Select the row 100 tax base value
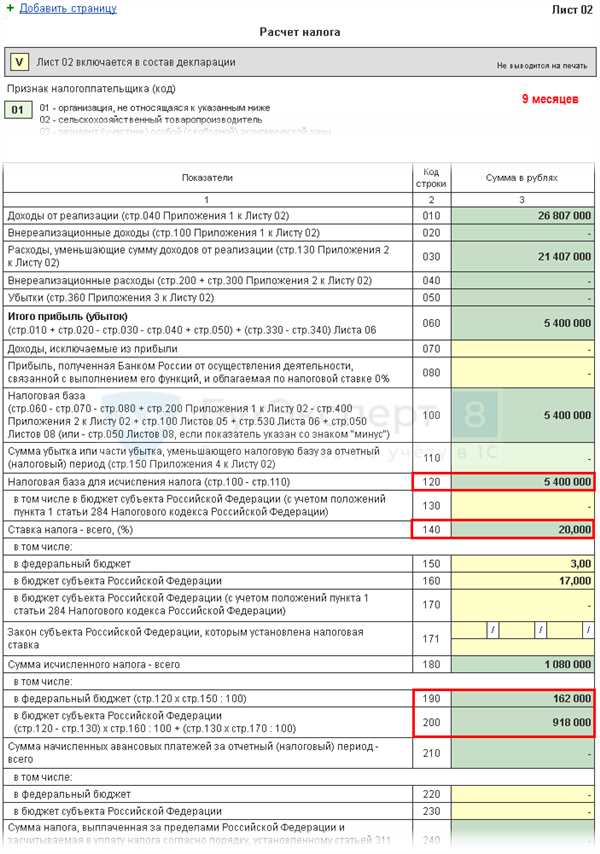Screen dimensions: 600x854 [x=523, y=415]
